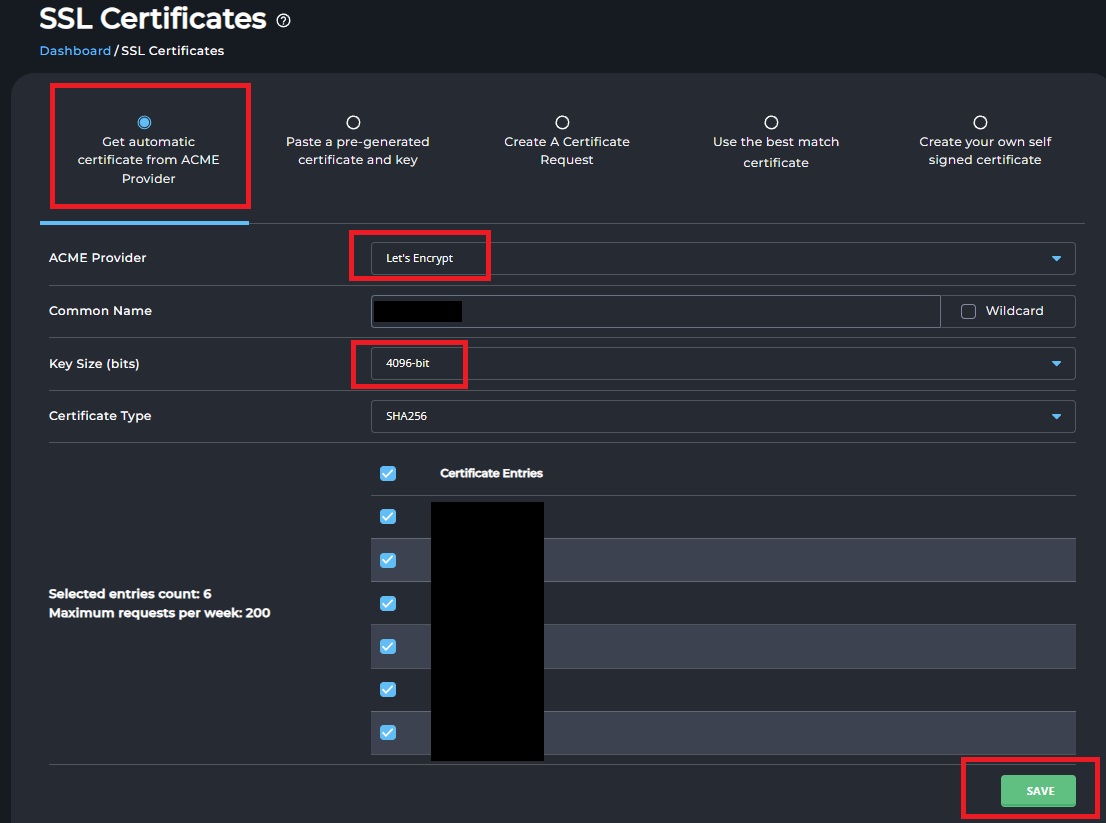Choose Paste a pre-generated certificate and key

point(353,123)
